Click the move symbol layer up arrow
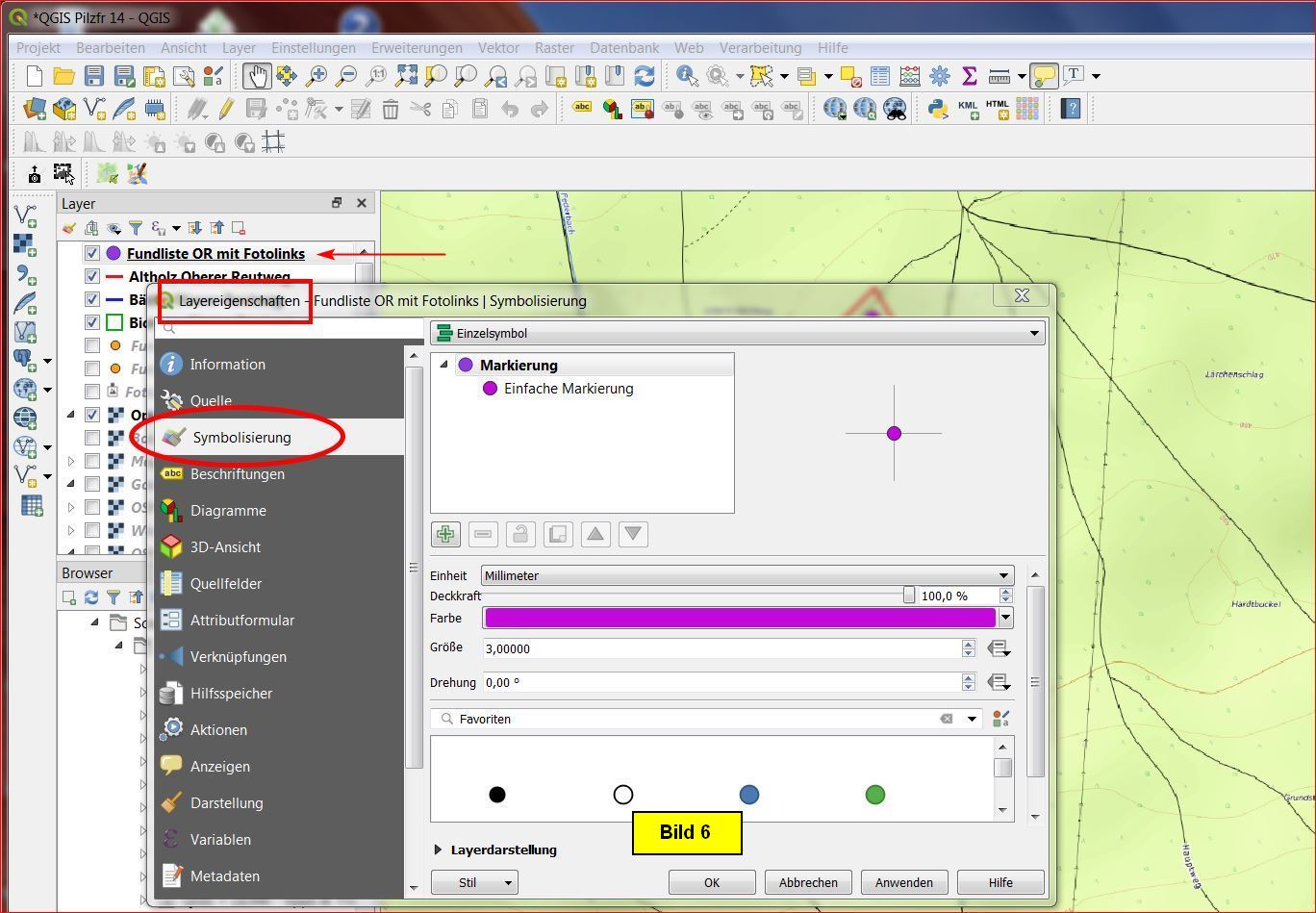1316x913 pixels. pyautogui.click(x=595, y=534)
